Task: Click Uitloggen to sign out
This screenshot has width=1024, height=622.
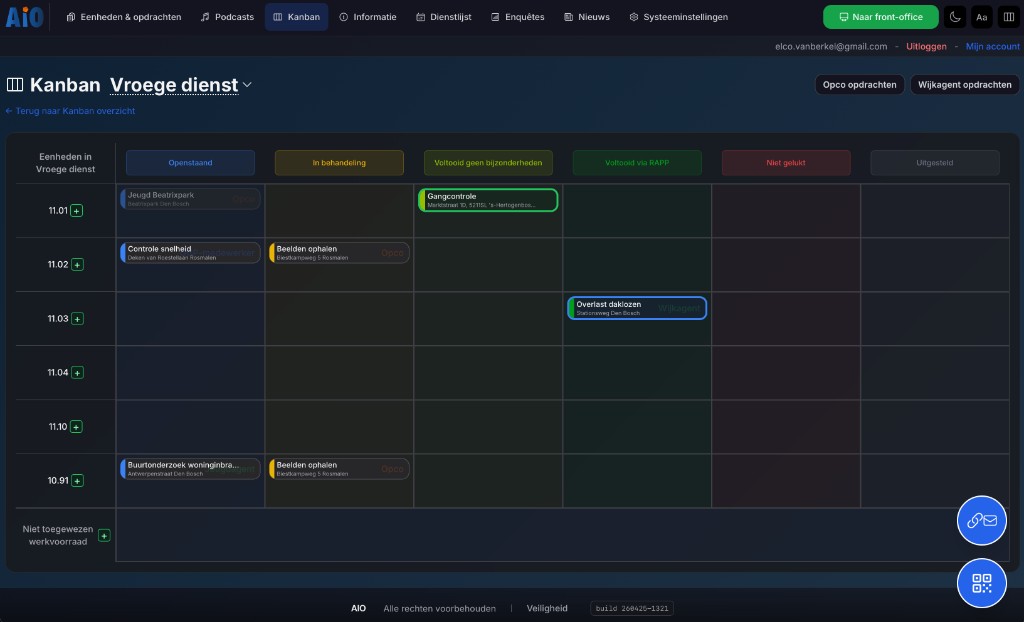Action: 925,47
